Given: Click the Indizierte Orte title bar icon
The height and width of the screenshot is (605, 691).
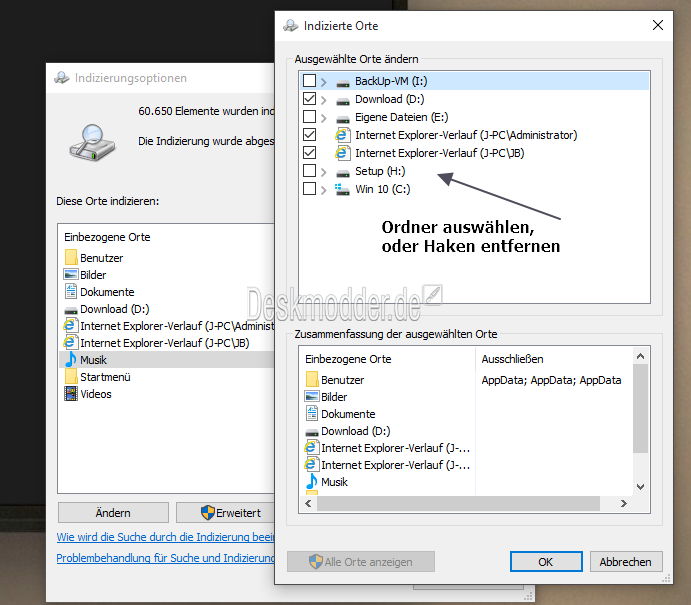Looking at the screenshot, I should coord(290,25).
